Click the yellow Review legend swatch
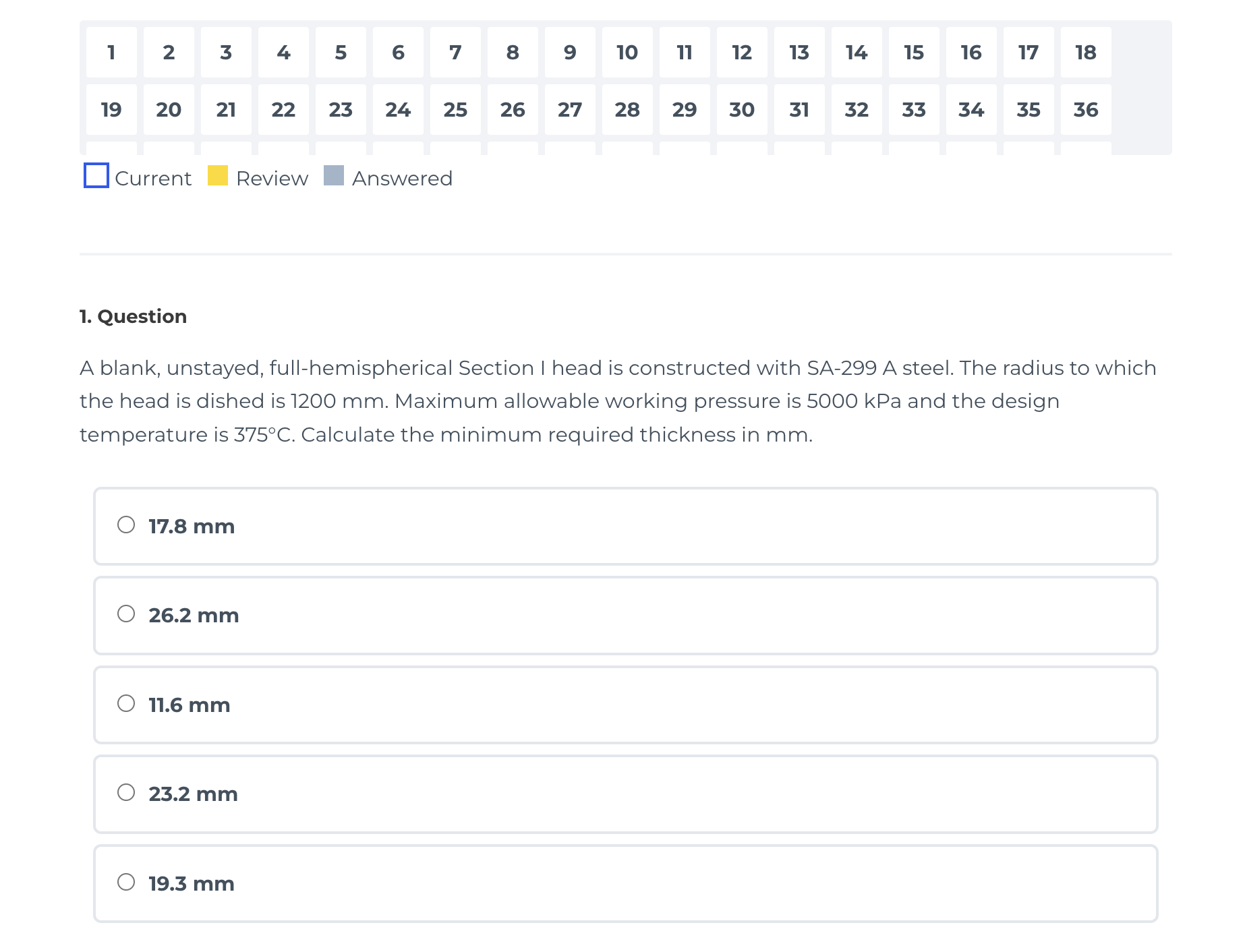1245x952 pixels. [218, 175]
